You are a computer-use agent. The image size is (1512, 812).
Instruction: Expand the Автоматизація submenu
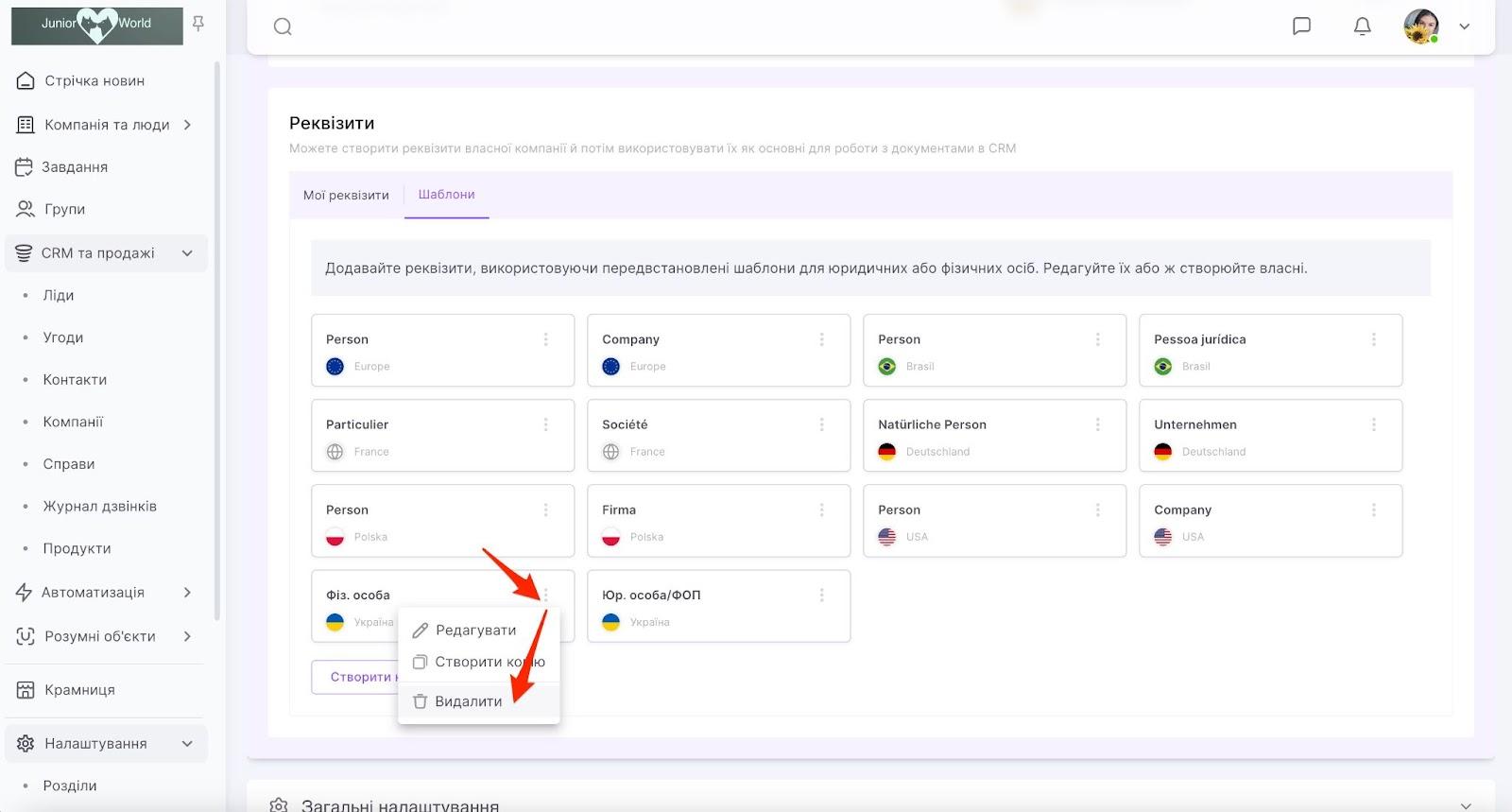[187, 593]
